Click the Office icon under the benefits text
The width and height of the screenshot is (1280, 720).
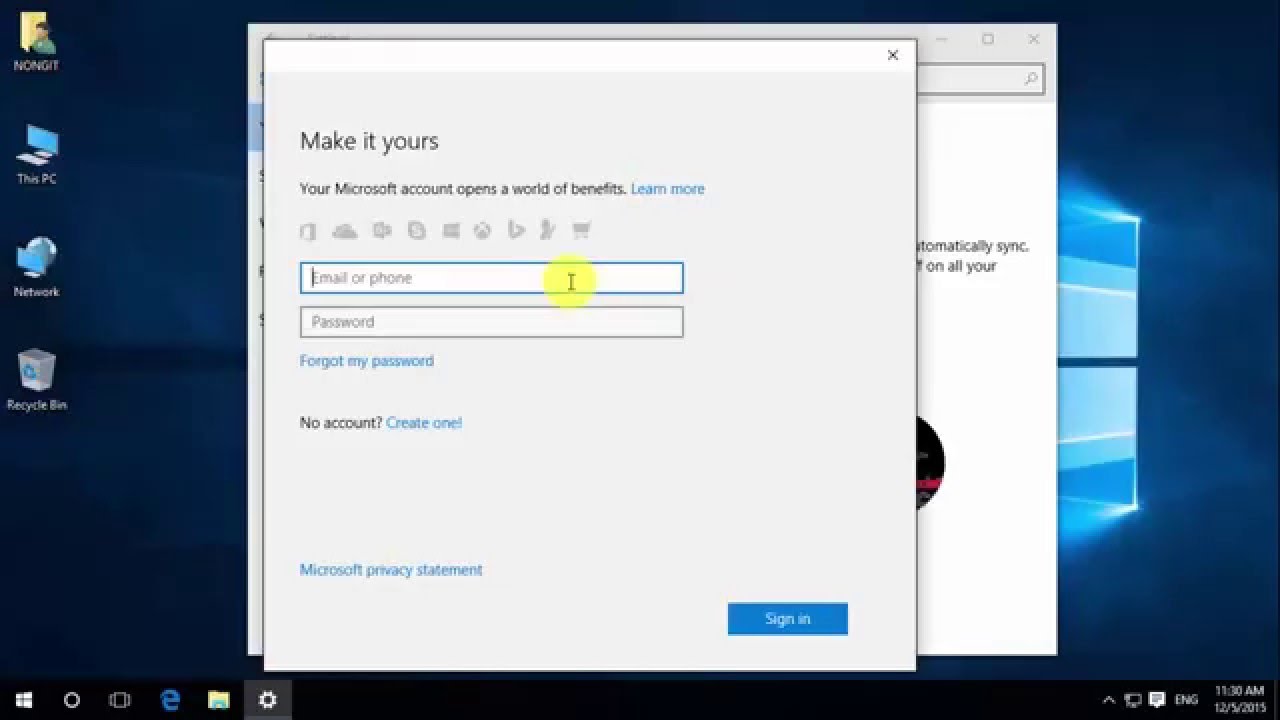308,231
